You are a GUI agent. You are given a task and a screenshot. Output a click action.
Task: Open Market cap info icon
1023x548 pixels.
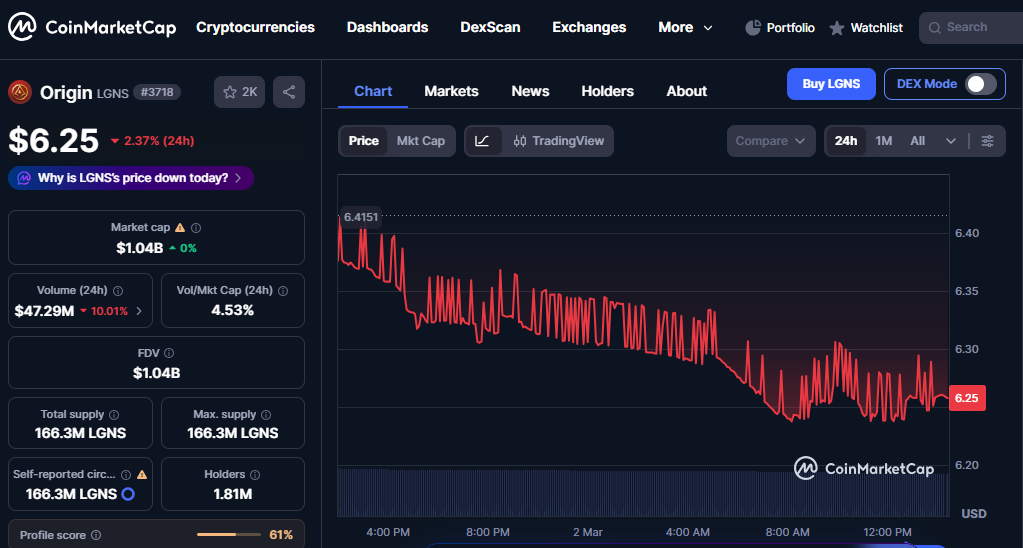196,228
